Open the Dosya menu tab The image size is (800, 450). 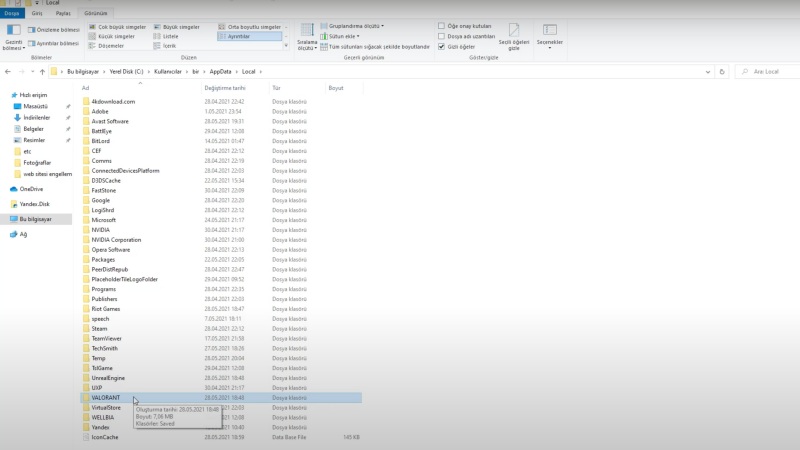click(x=12, y=13)
